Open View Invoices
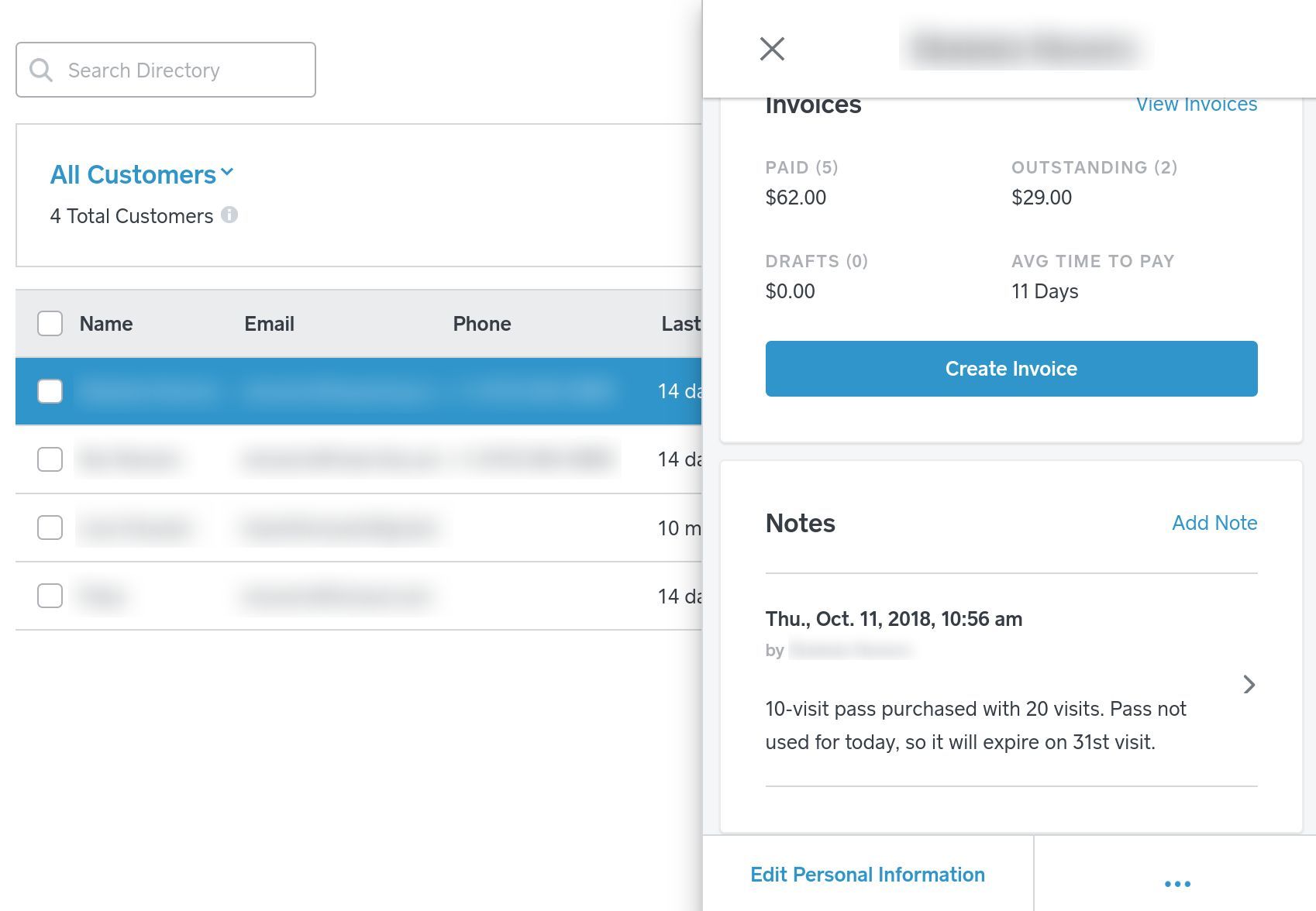This screenshot has width=1316, height=911. click(x=1197, y=103)
